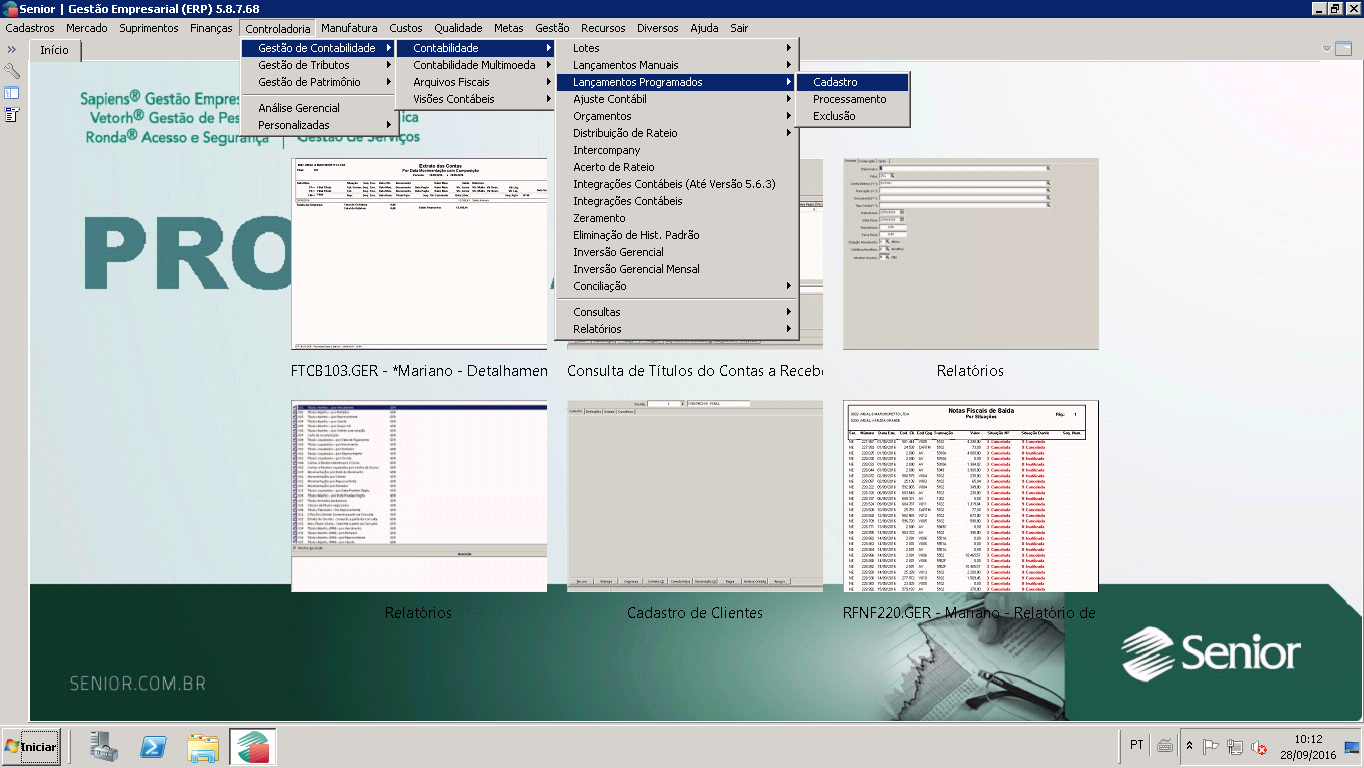Click the Iniciar start button
The height and width of the screenshot is (768, 1364).
(x=31, y=746)
